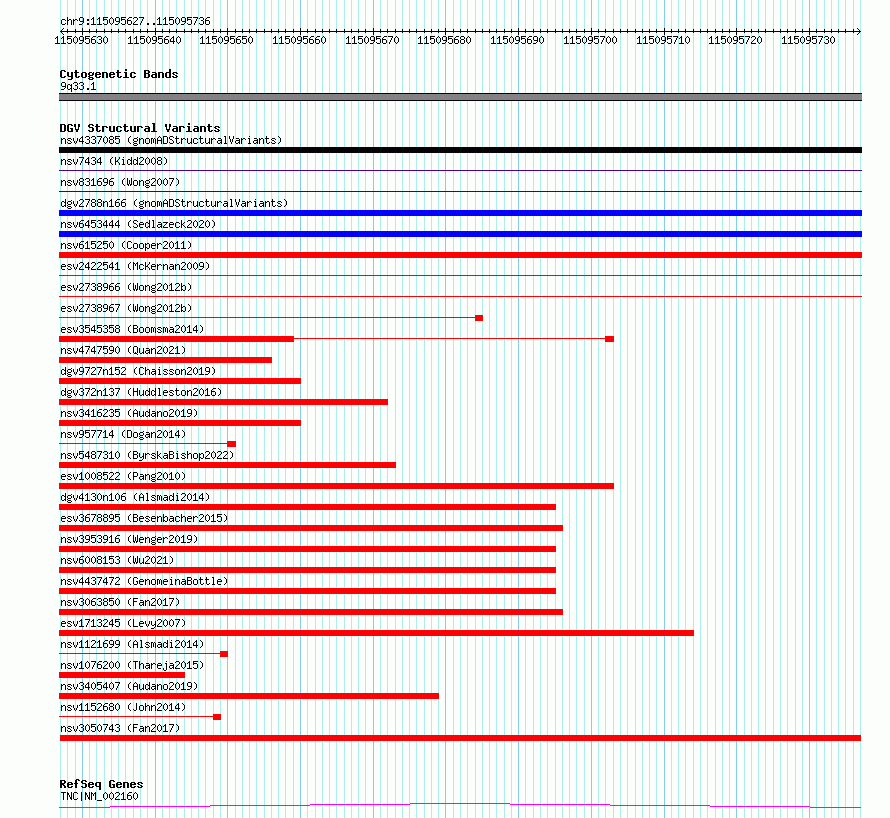Click the red end block of nsv957714
Screen dimensions: 890x818
point(232,444)
